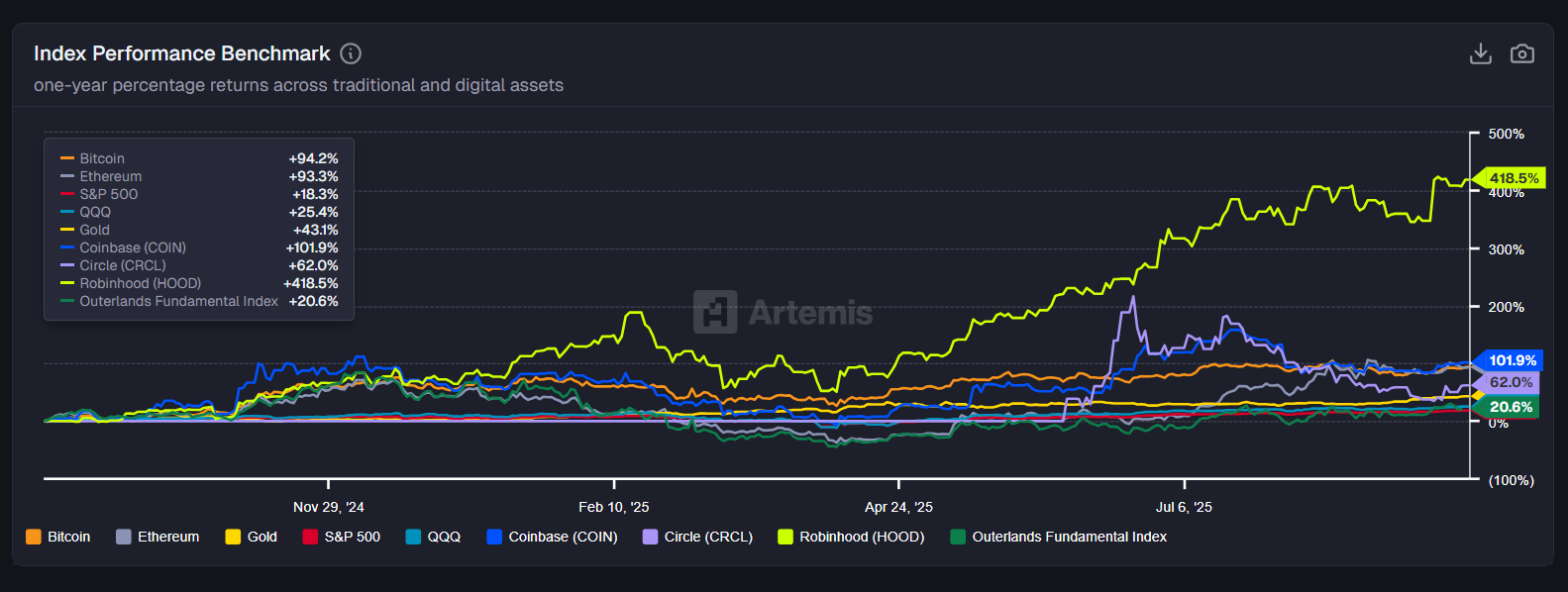Screen dimensions: 1568x592
Task: Click the Jul 6, '25 axis label
Action: (x=1184, y=507)
